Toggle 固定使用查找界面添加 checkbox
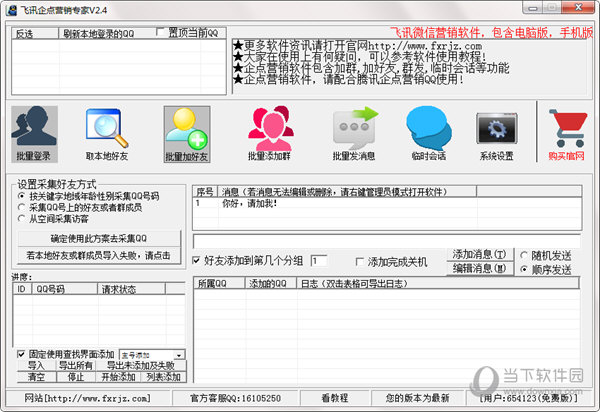 point(21,354)
